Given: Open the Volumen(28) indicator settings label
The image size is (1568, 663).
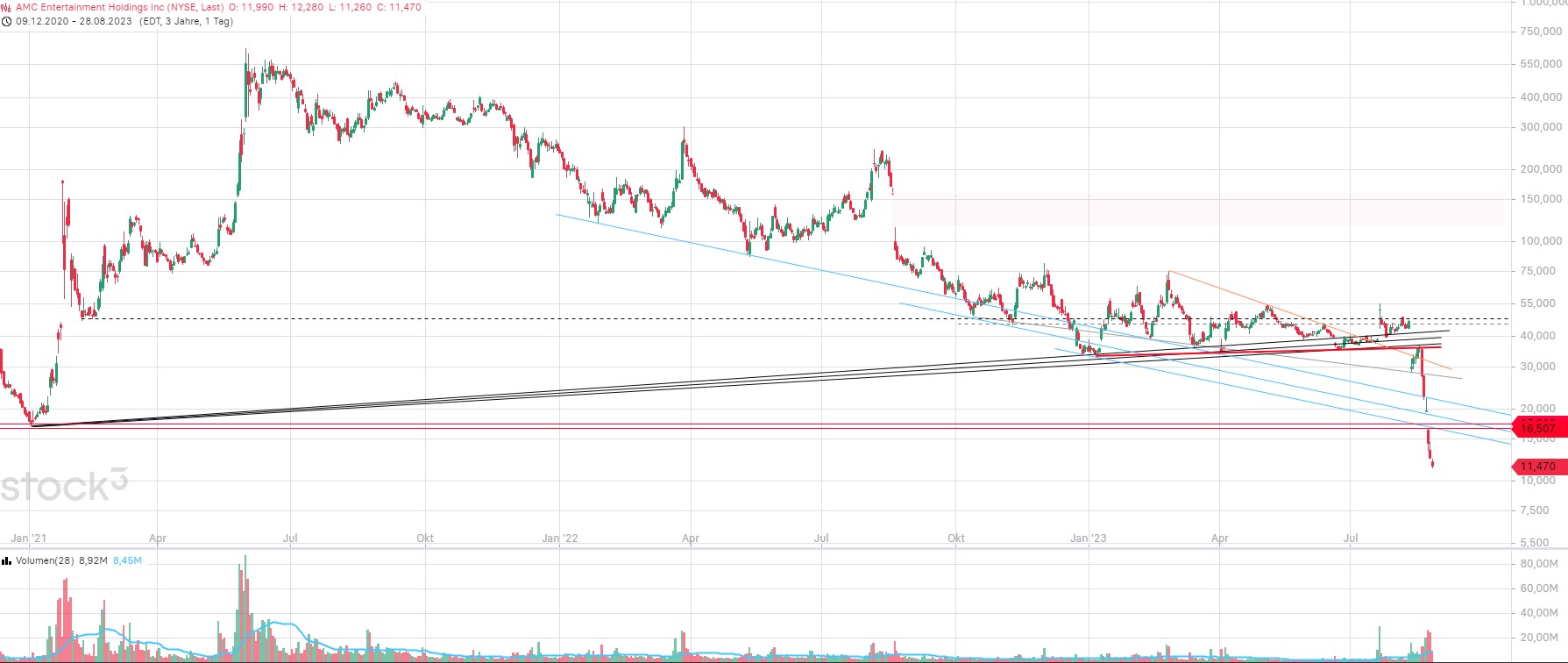Looking at the screenshot, I should coord(45,560).
